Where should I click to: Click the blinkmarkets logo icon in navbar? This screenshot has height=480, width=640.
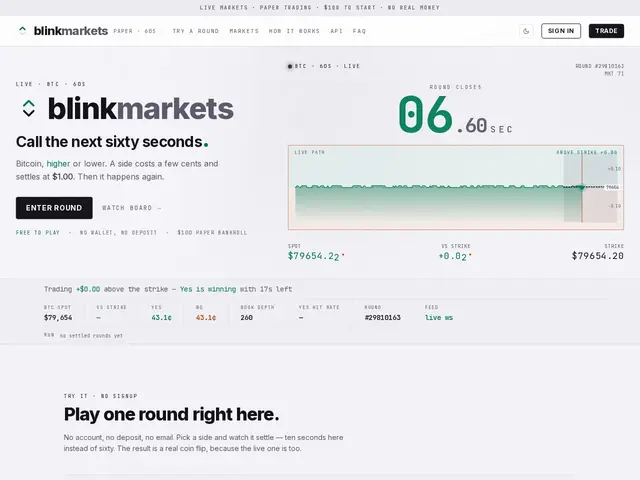[x=22, y=31]
